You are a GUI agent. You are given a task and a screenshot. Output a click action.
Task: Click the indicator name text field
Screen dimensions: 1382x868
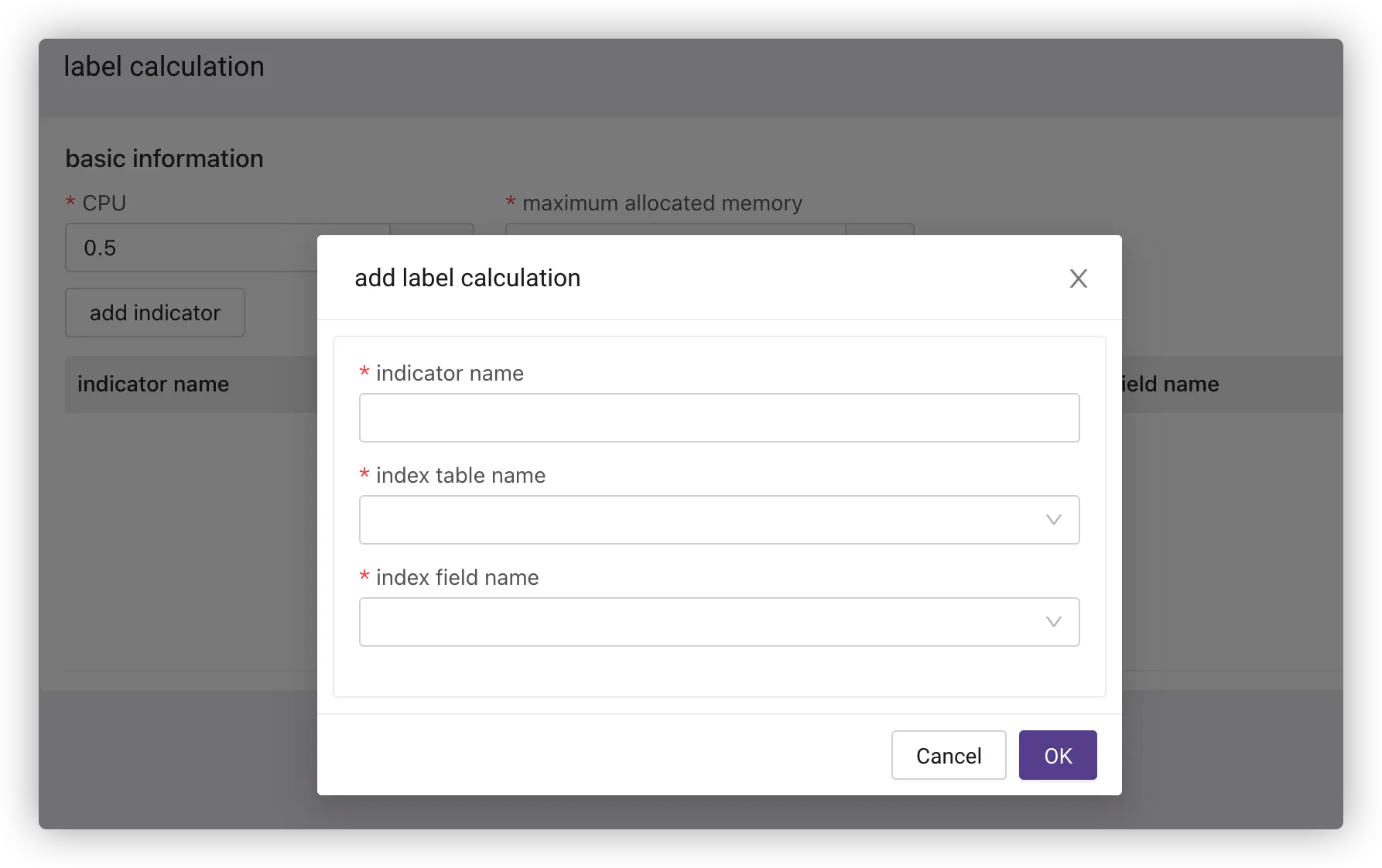click(x=719, y=418)
